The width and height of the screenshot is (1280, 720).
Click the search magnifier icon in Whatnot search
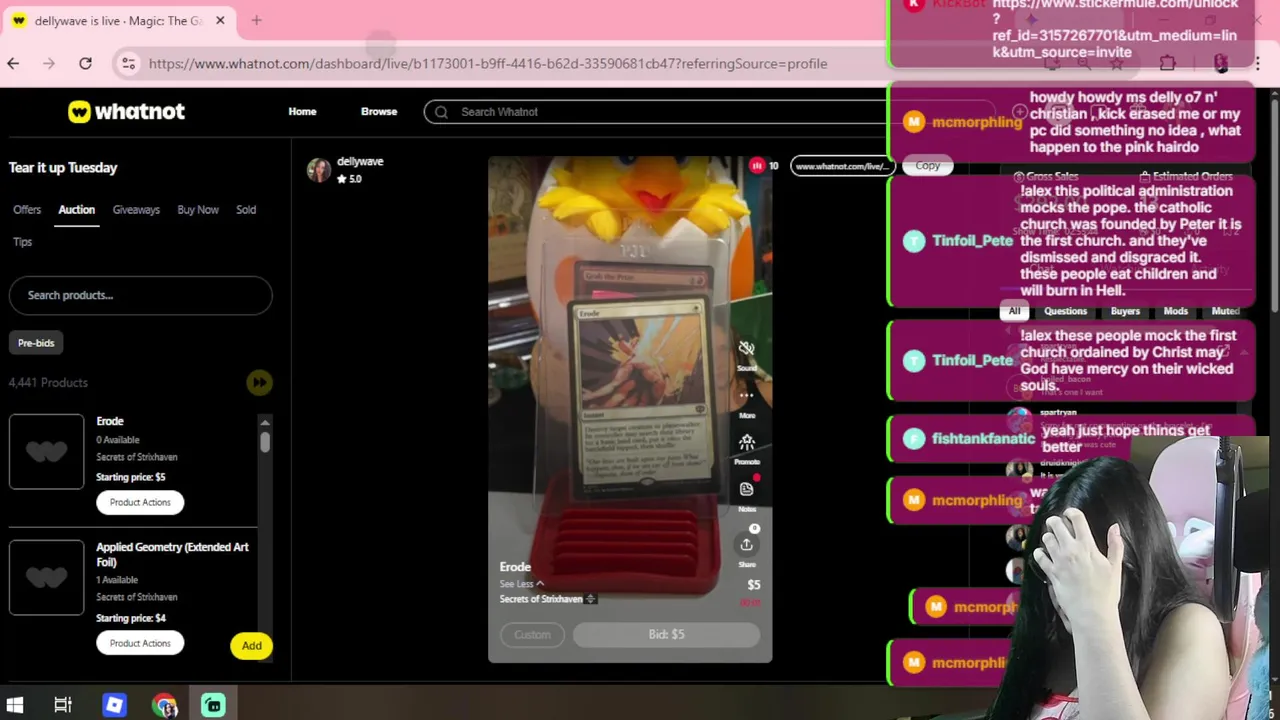[441, 112]
